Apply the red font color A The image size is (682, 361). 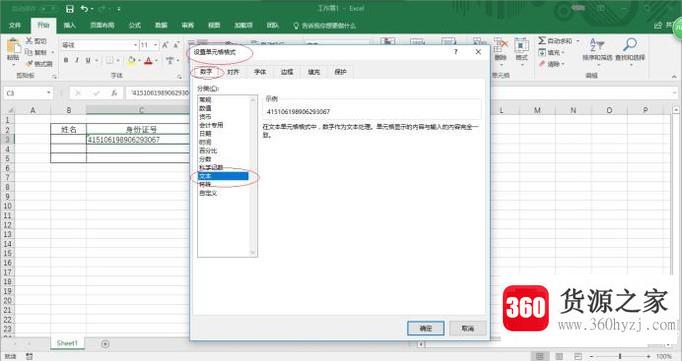pos(148,60)
